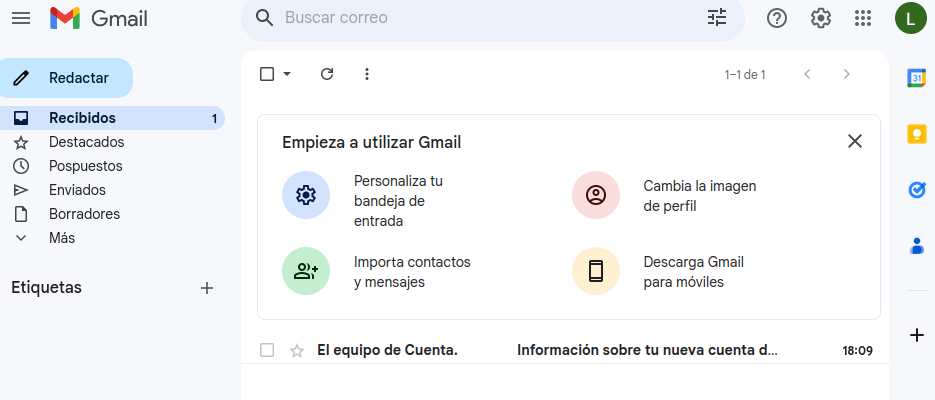Expand the Más section in sidebar
935x400 pixels.
[61, 238]
